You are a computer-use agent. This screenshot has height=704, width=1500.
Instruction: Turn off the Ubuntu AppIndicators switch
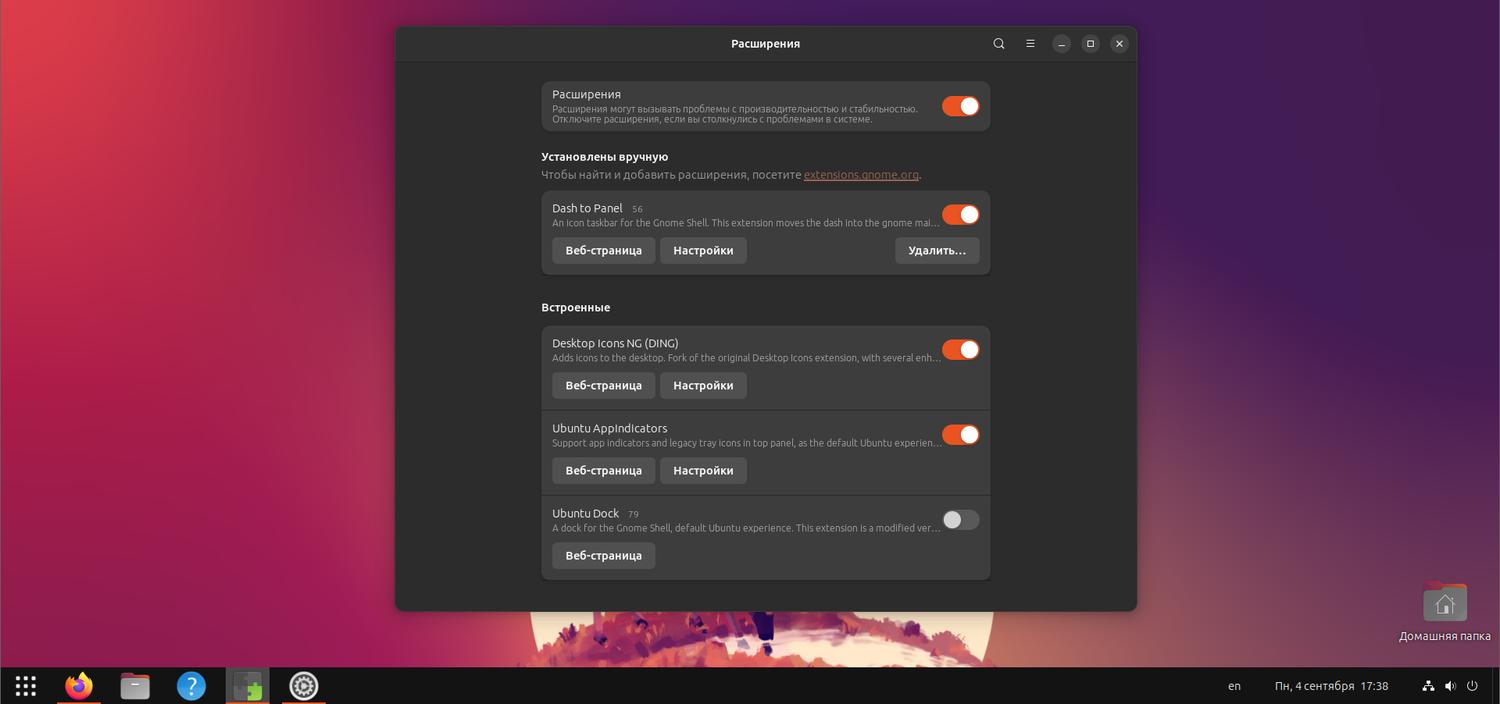click(960, 434)
